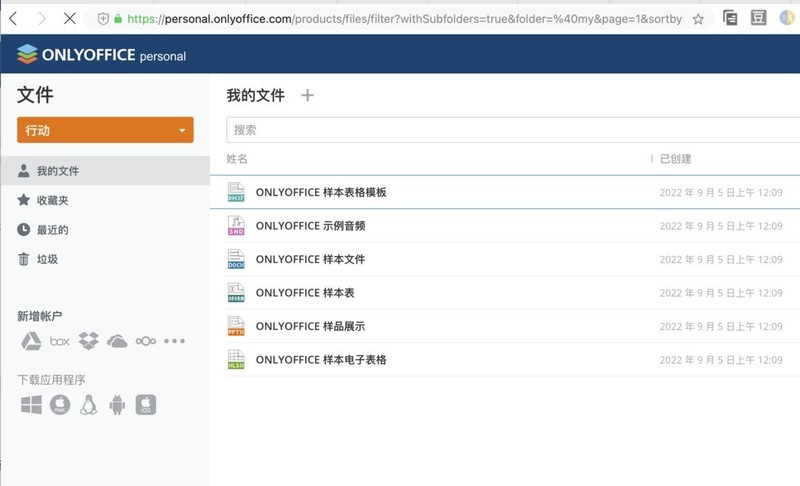
Task: Download the macOS desktop app
Action: click(x=60, y=405)
